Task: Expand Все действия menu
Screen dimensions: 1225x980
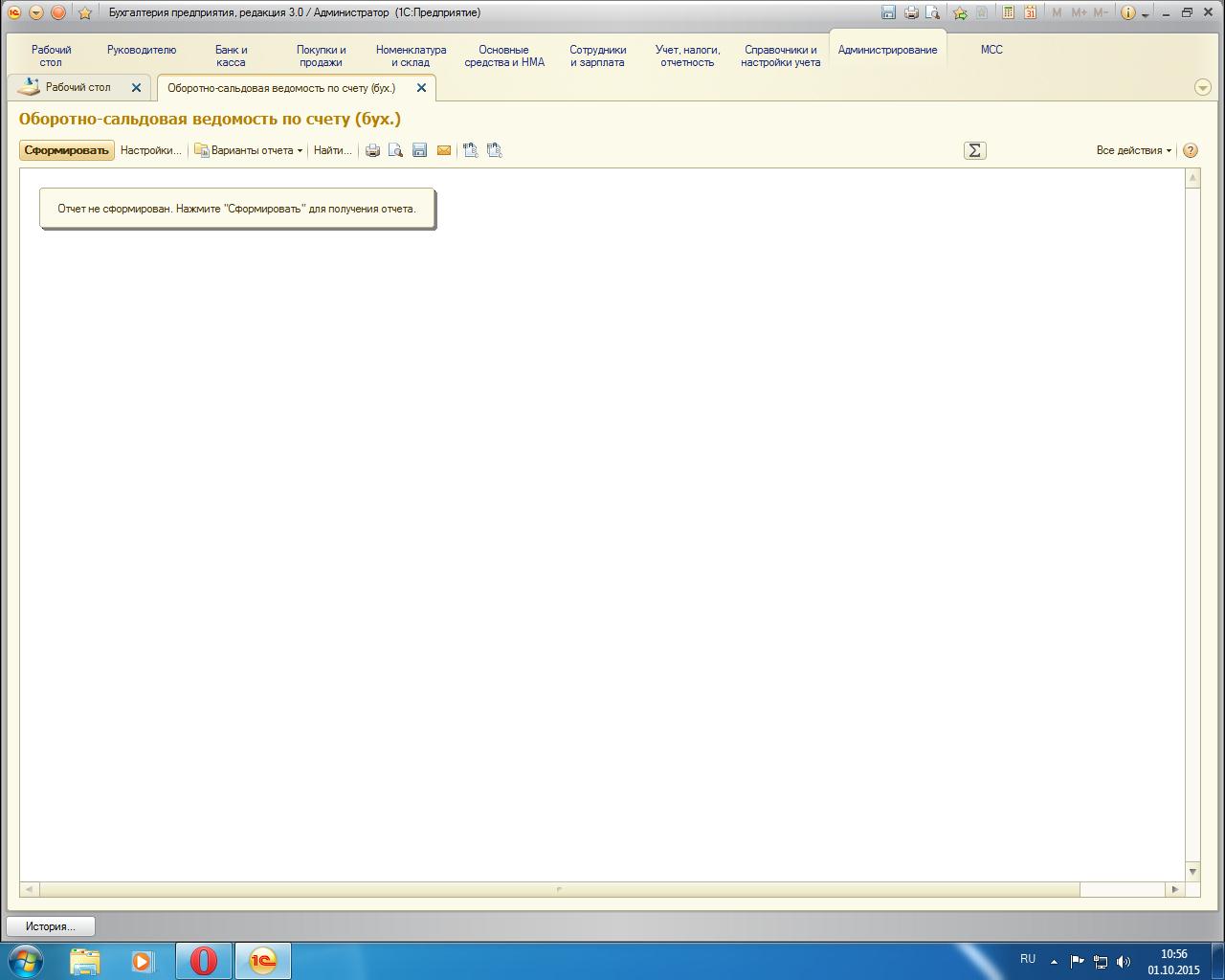Action: pos(1134,150)
